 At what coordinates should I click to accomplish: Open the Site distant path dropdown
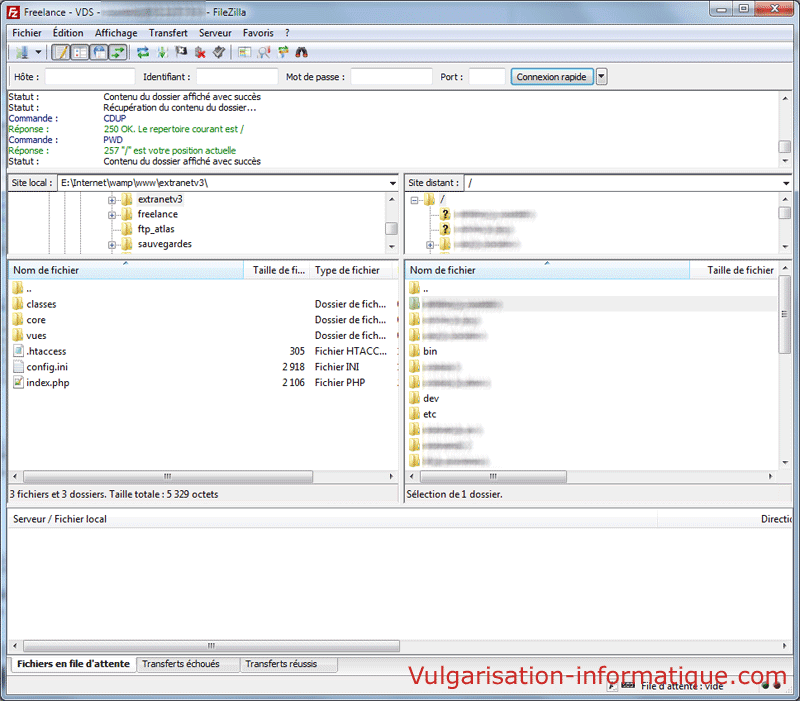pos(786,183)
